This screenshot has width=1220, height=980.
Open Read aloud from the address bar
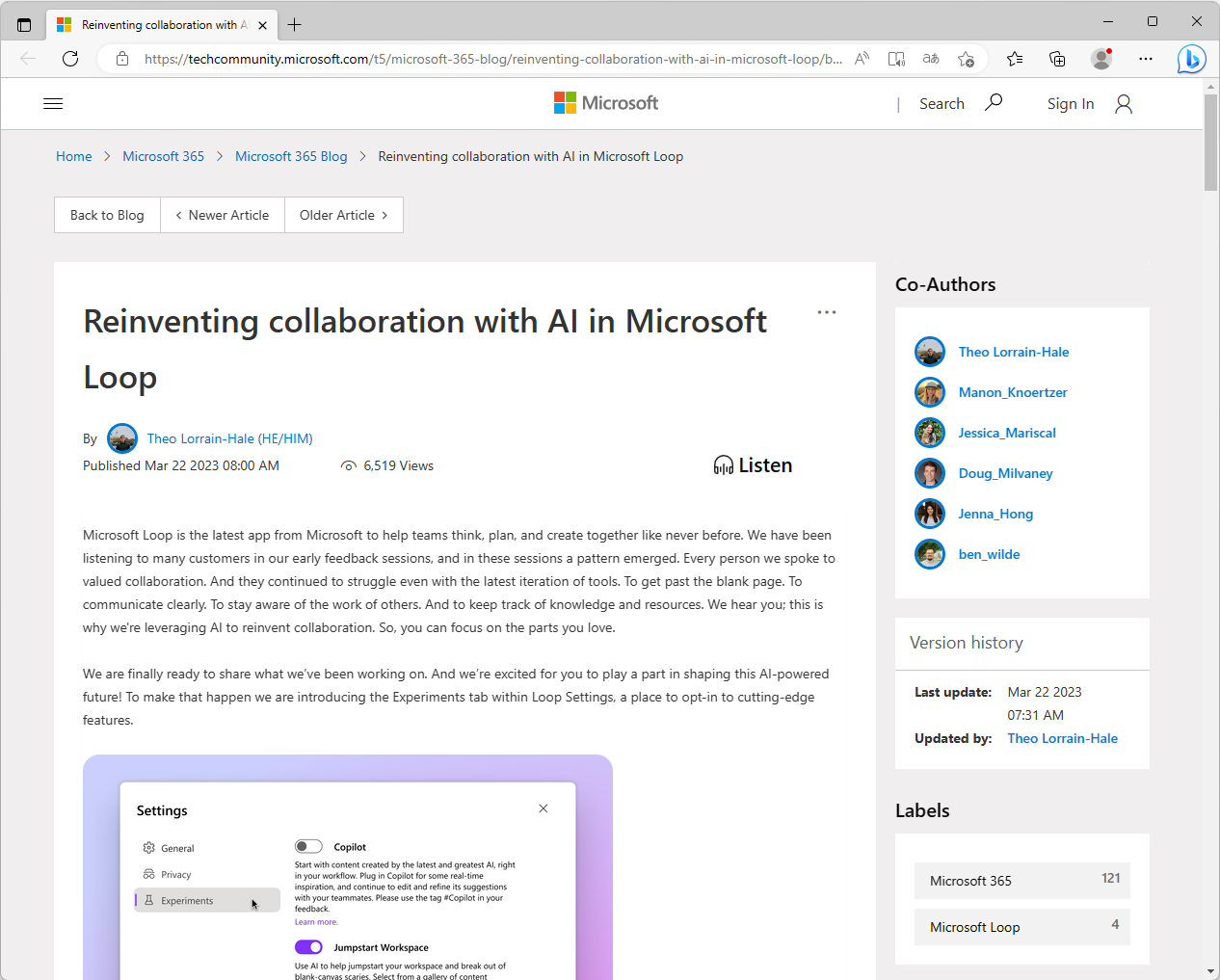pyautogui.click(x=861, y=59)
